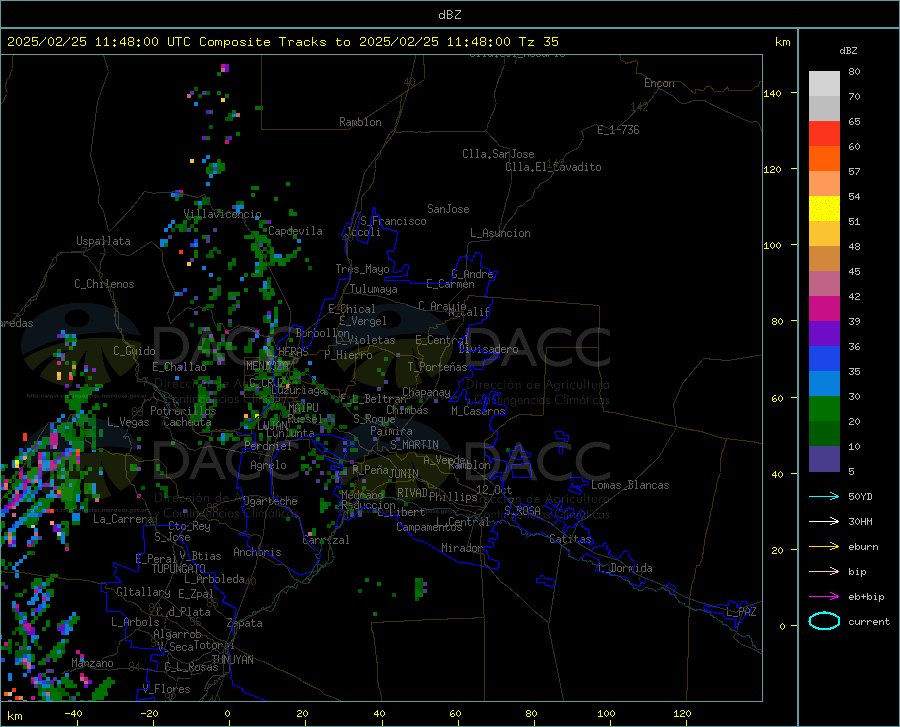Click the magenta eb+bip arrow legend icon
Image resolution: width=900 pixels, height=727 pixels.
[824, 596]
